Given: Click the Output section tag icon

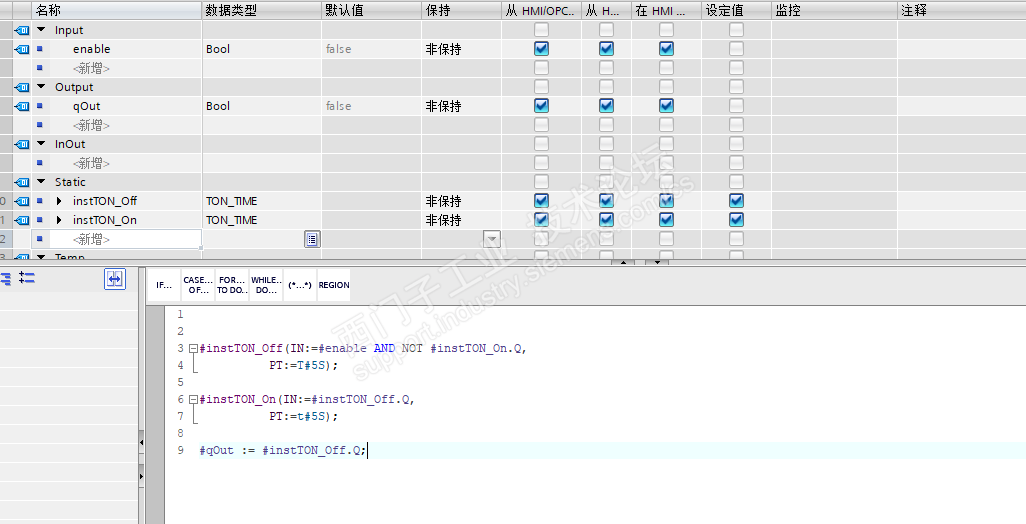Looking at the screenshot, I should (22, 88).
